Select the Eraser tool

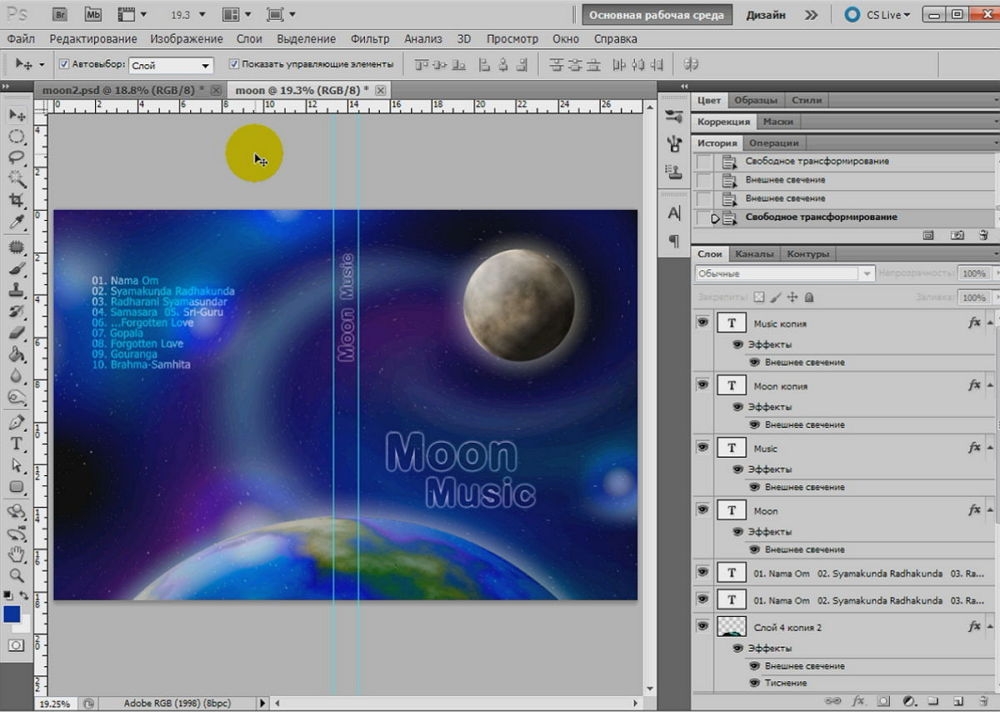(17, 333)
